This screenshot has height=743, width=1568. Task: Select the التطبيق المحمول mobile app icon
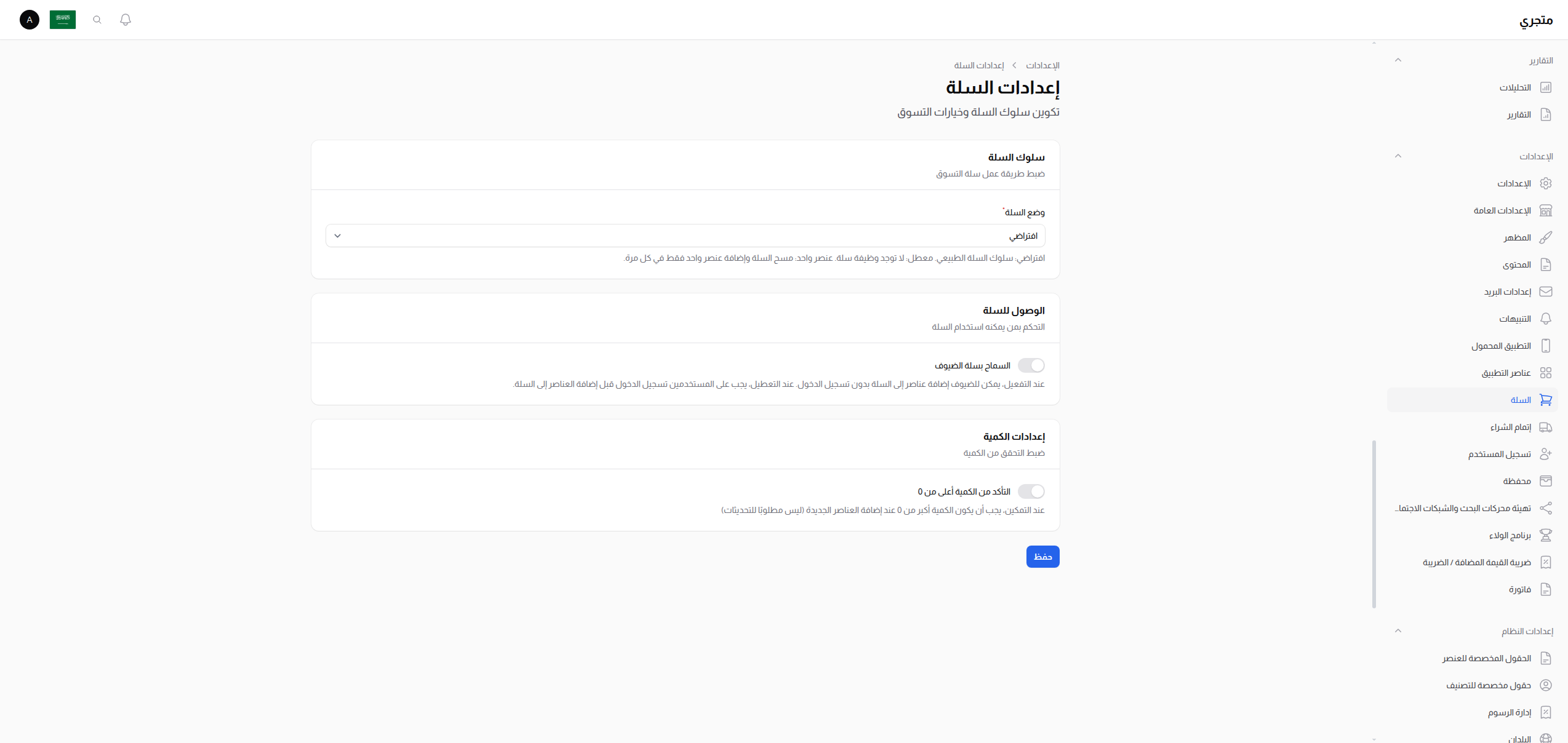pyautogui.click(x=1546, y=346)
